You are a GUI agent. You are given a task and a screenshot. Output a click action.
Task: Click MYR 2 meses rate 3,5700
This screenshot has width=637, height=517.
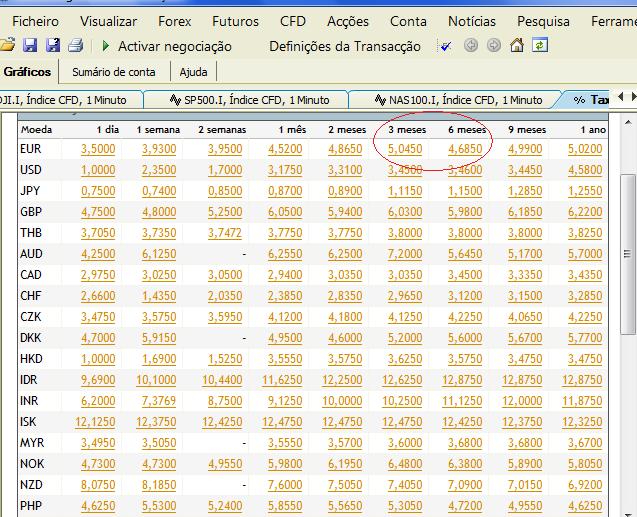pyautogui.click(x=345, y=443)
